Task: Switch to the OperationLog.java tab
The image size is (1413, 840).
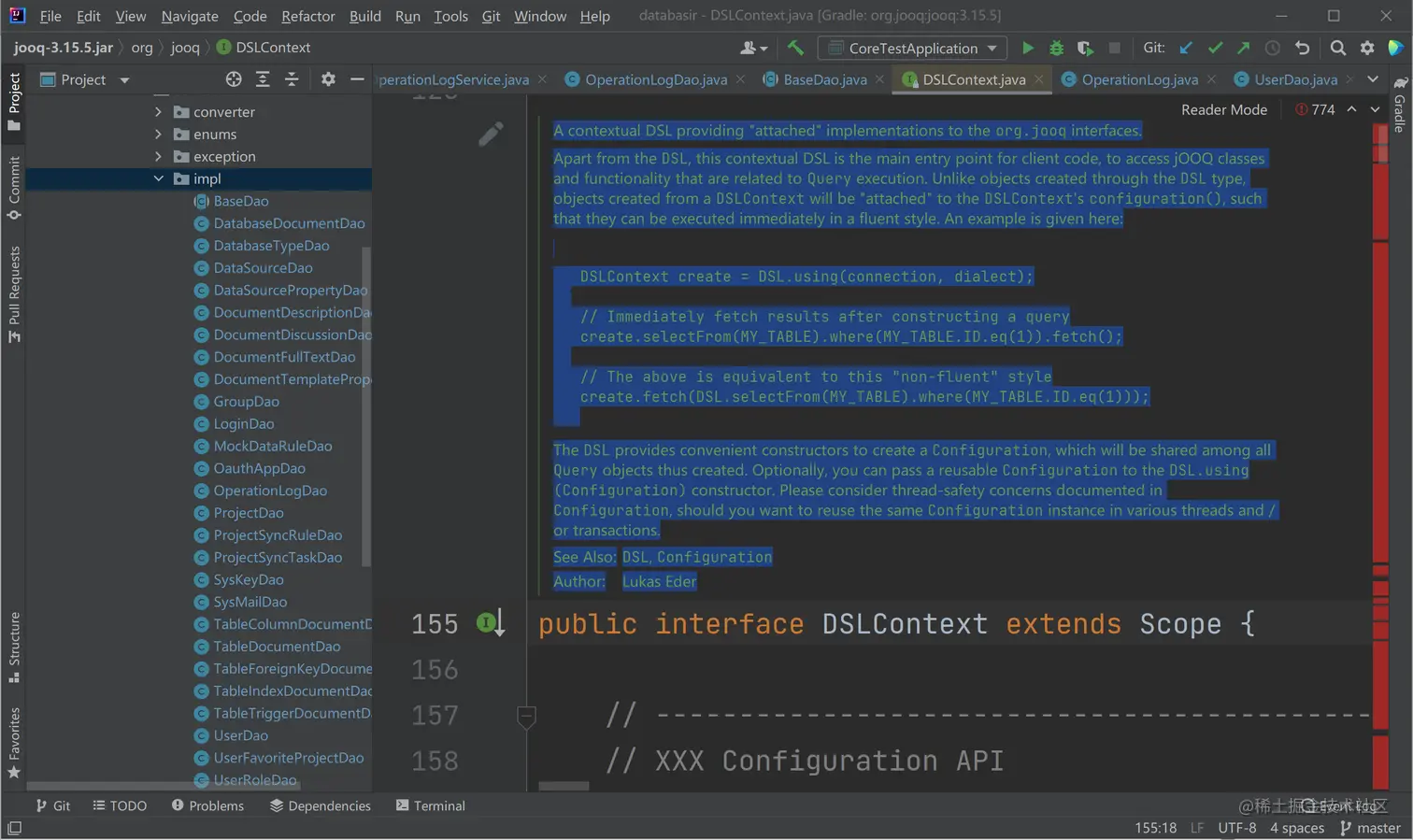Action: (1139, 79)
